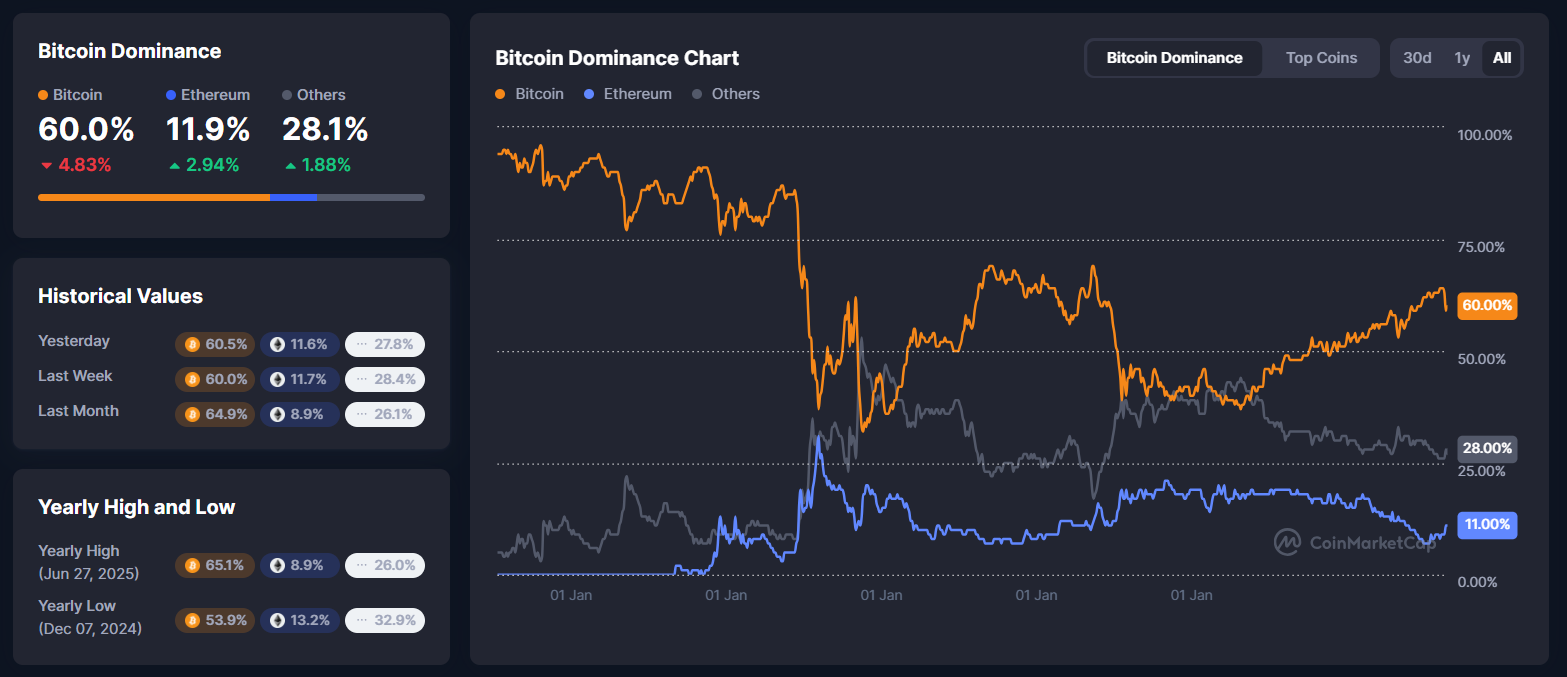Click the Bitcoin dot in the left dominance legend
1567x677 pixels.
(x=41, y=94)
